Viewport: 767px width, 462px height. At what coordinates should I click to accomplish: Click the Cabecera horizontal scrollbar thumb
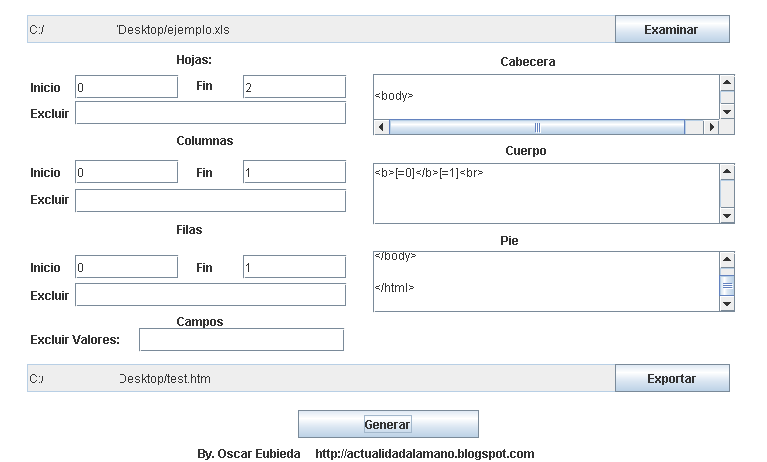point(537,127)
